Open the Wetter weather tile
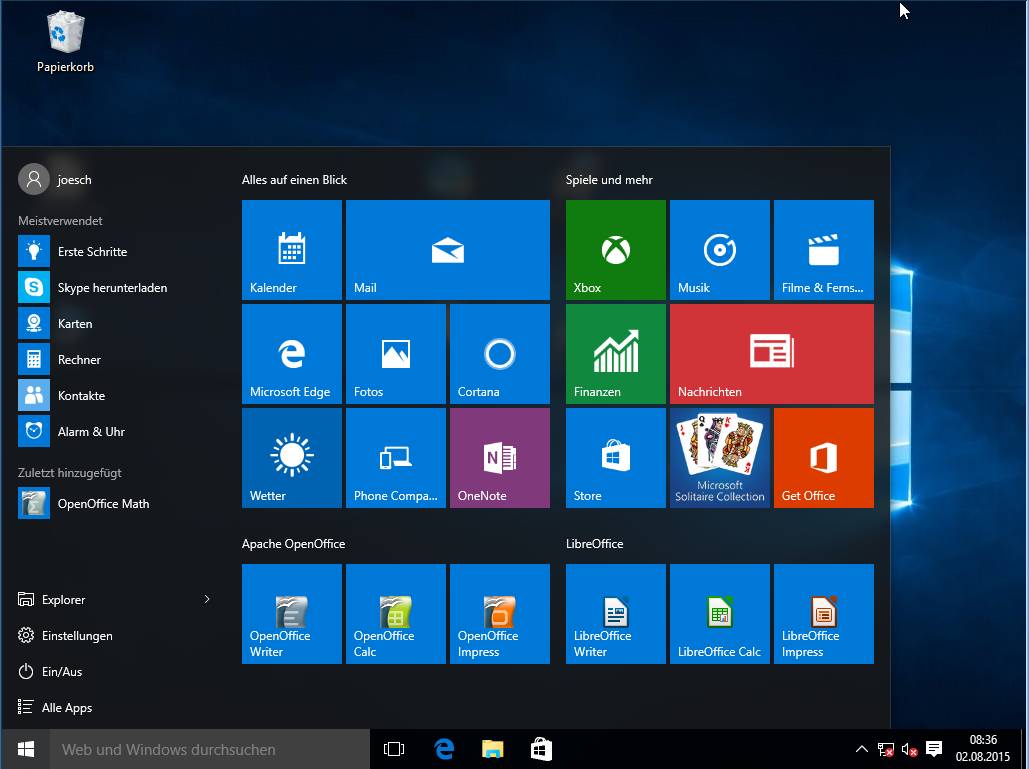 pos(292,458)
